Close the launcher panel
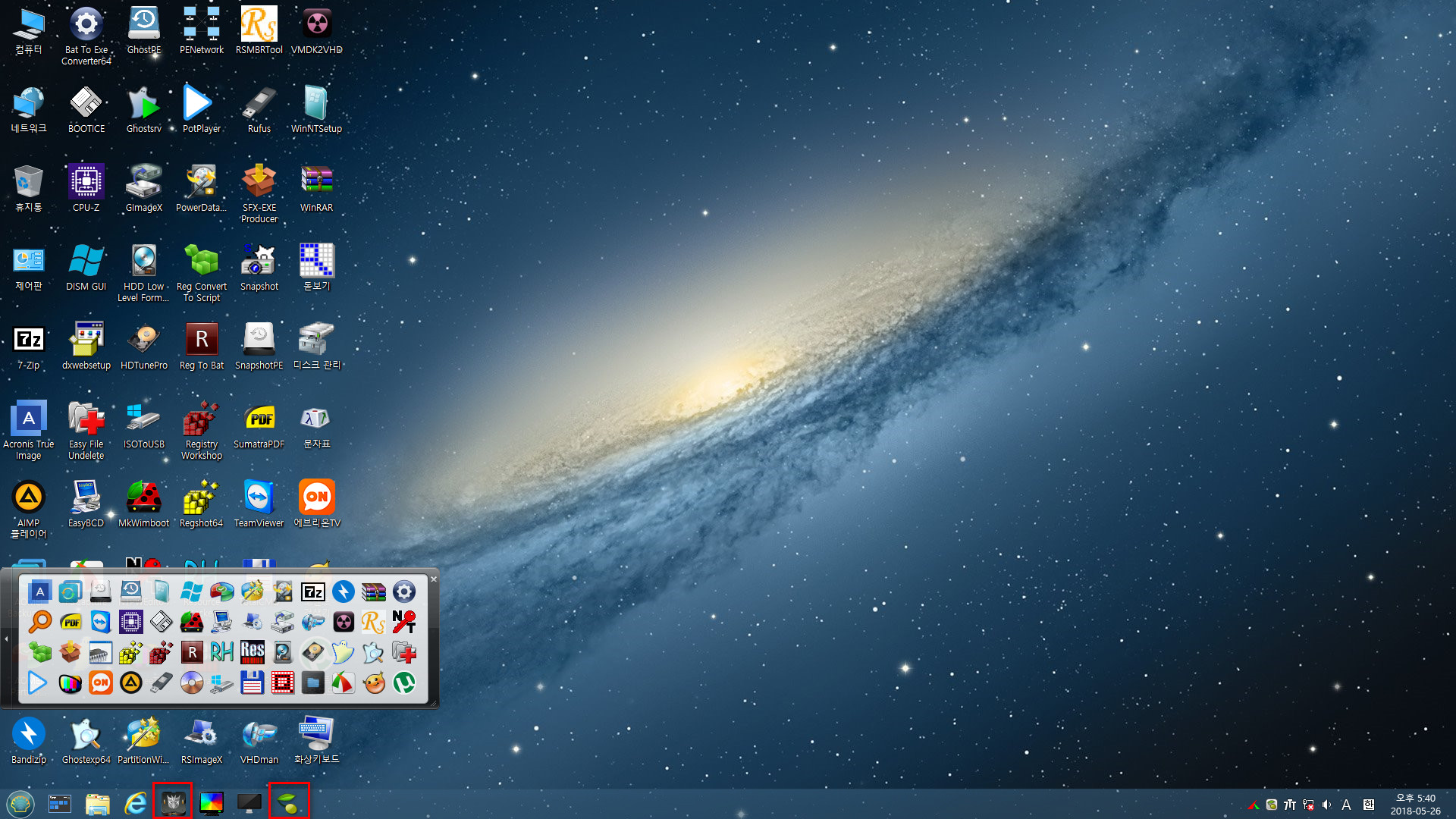This screenshot has height=819, width=1456. tap(434, 579)
